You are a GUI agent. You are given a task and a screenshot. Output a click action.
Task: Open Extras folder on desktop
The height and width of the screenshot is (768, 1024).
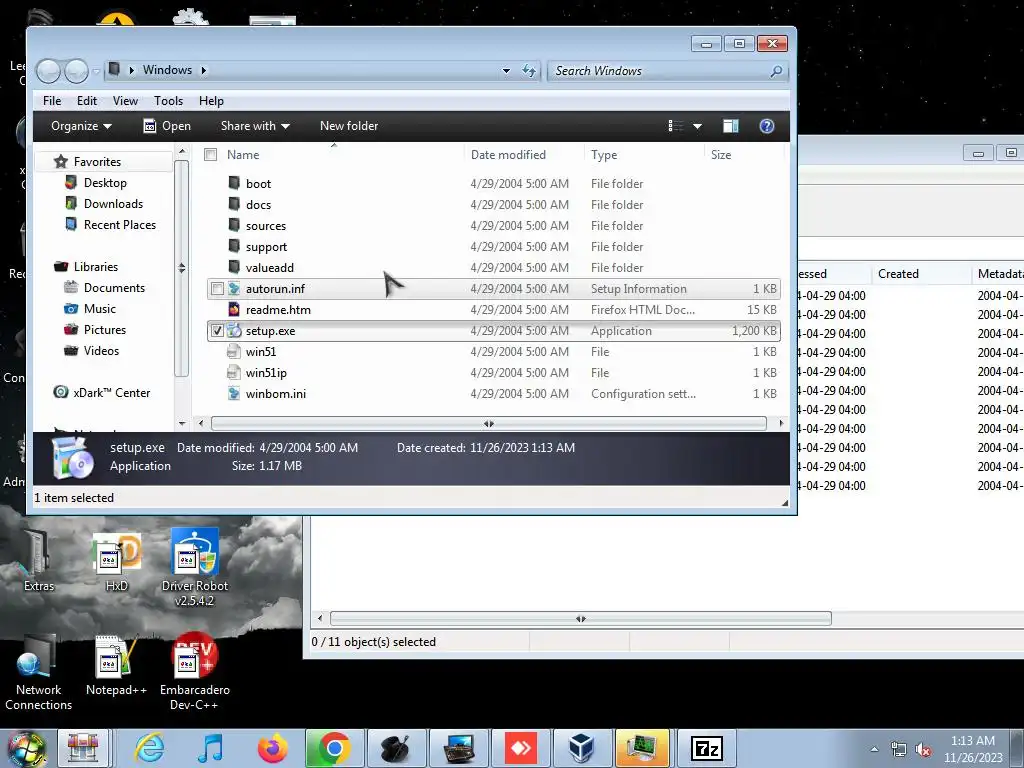click(39, 560)
